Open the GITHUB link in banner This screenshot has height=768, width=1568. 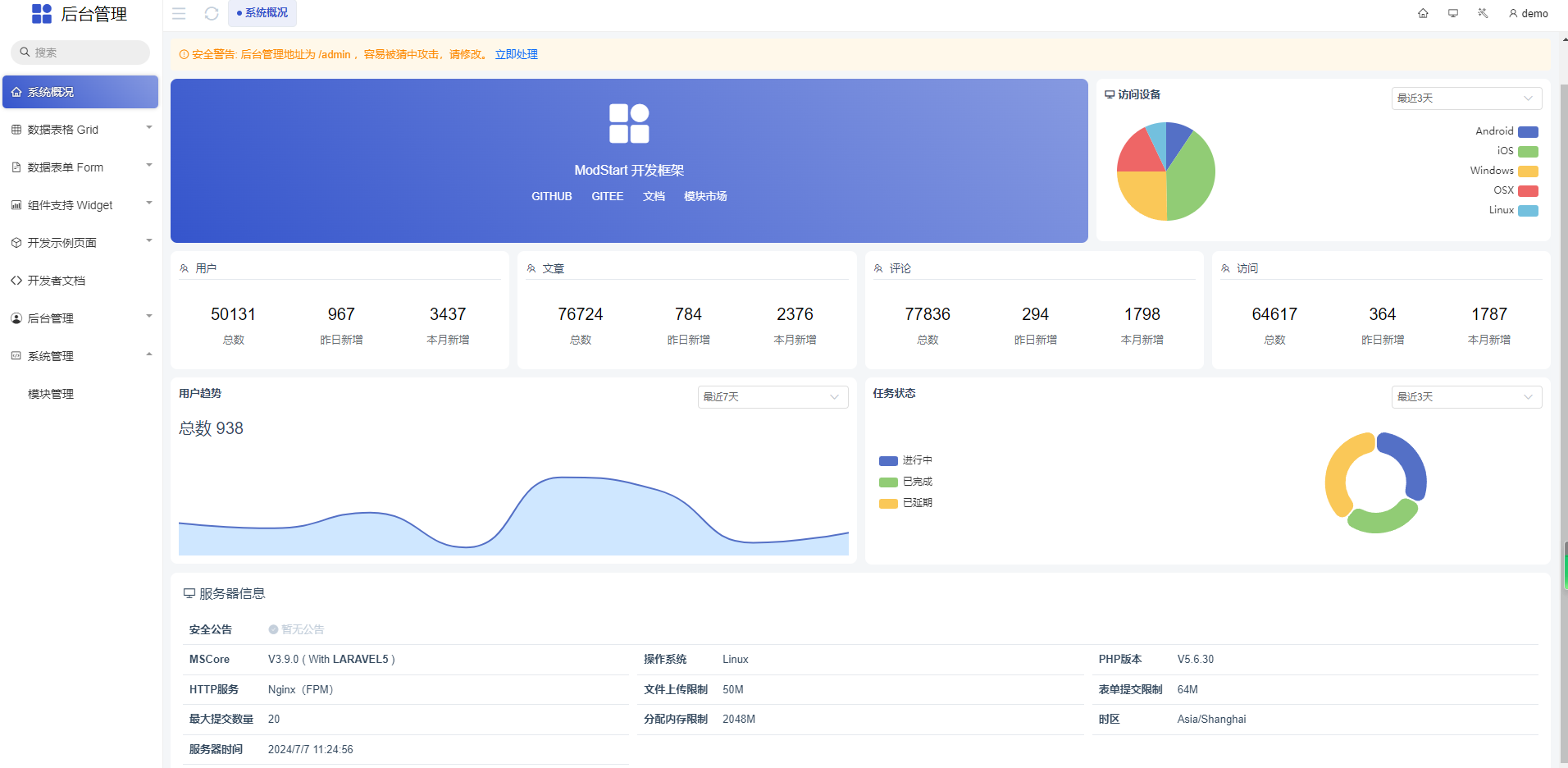551,196
